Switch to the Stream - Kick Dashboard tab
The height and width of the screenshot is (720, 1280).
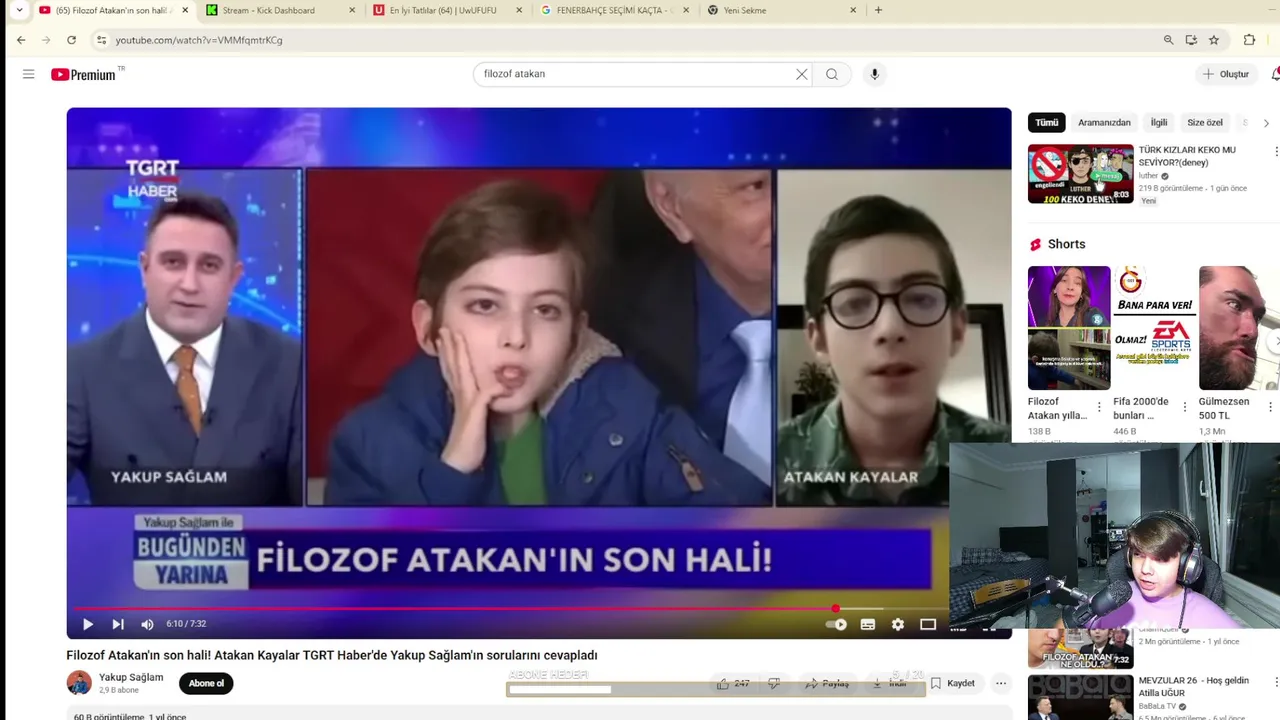tap(280, 10)
